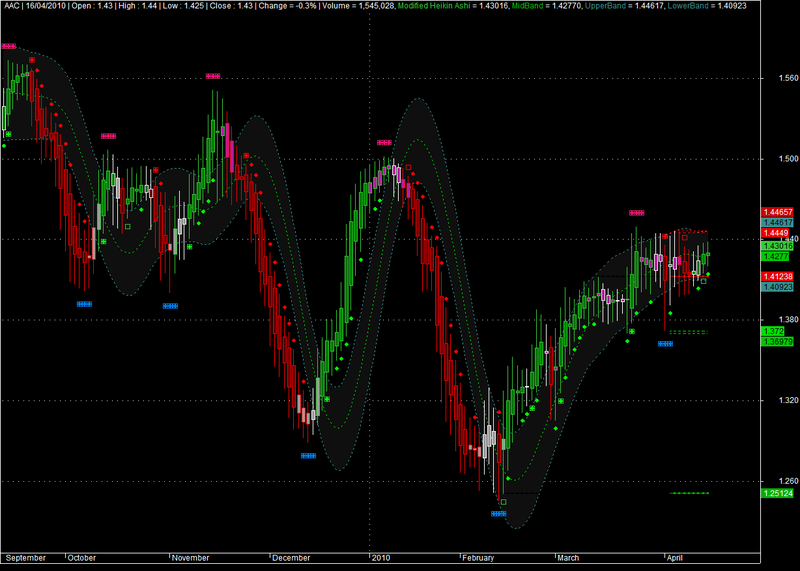Select the LowerBand = 1.40923 indicator label

[707, 6]
